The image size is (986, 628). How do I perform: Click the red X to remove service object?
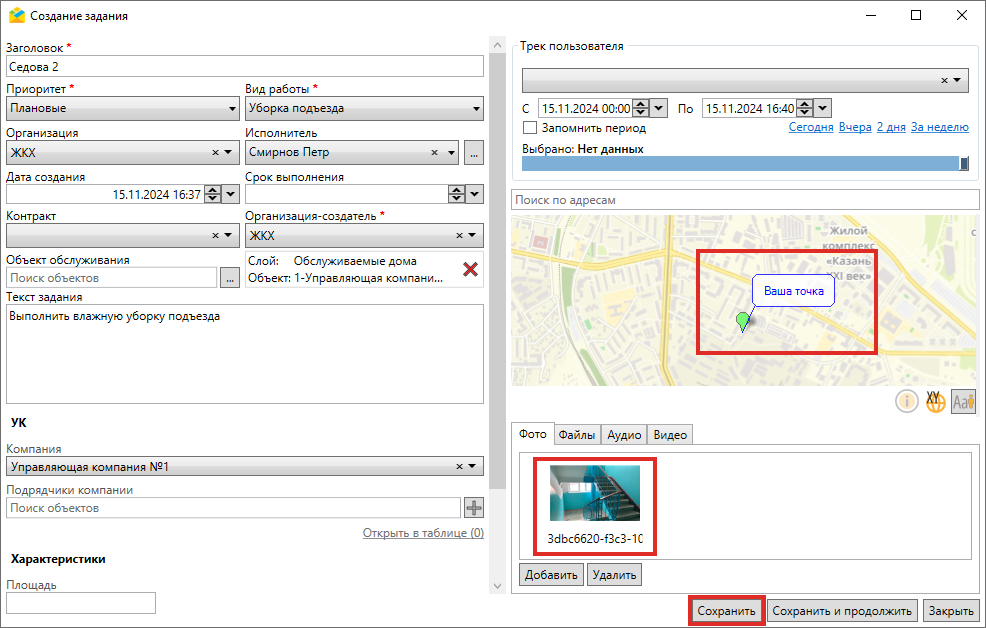click(x=470, y=269)
